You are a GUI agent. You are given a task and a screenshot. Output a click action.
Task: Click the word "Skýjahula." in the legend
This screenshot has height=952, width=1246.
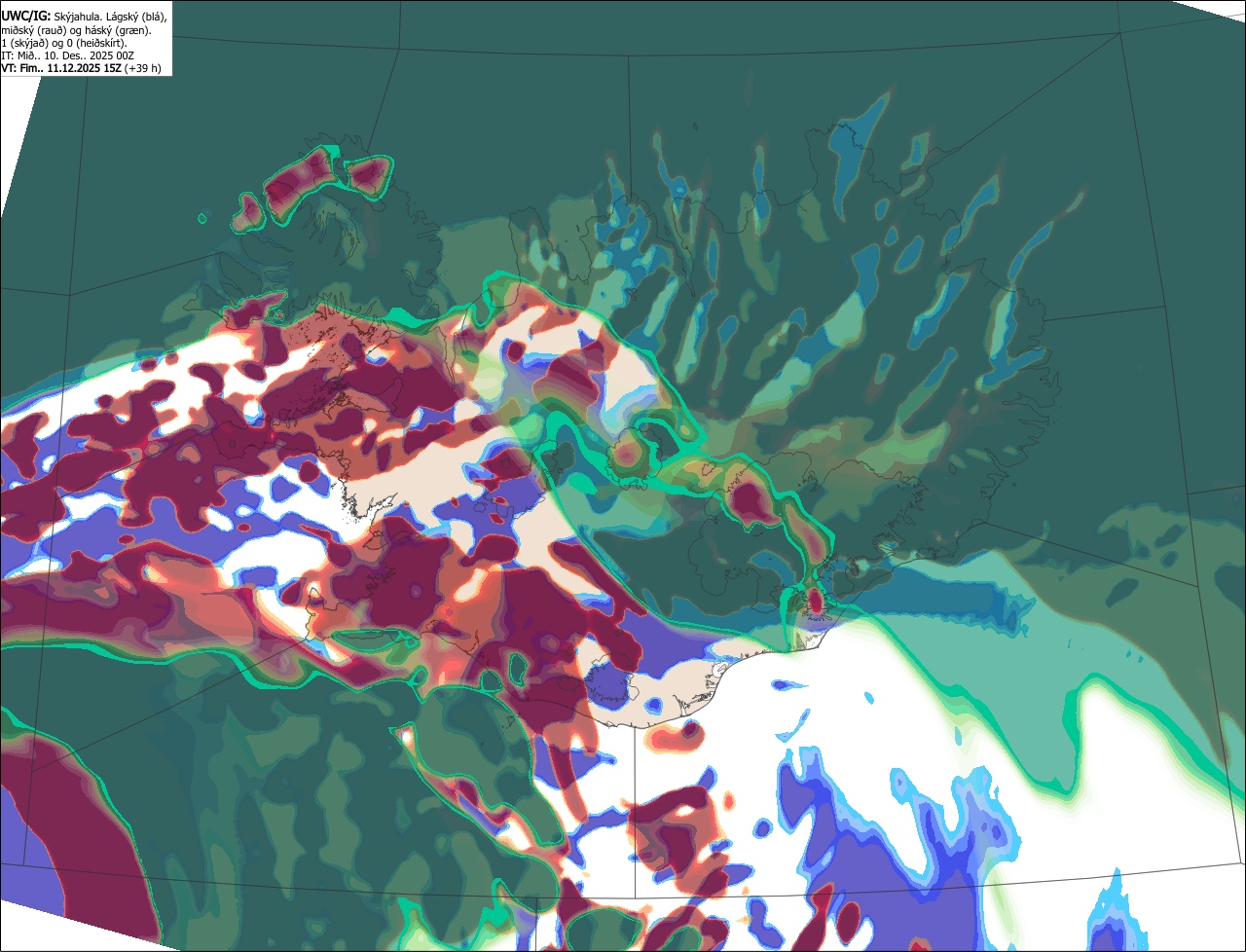click(79, 17)
